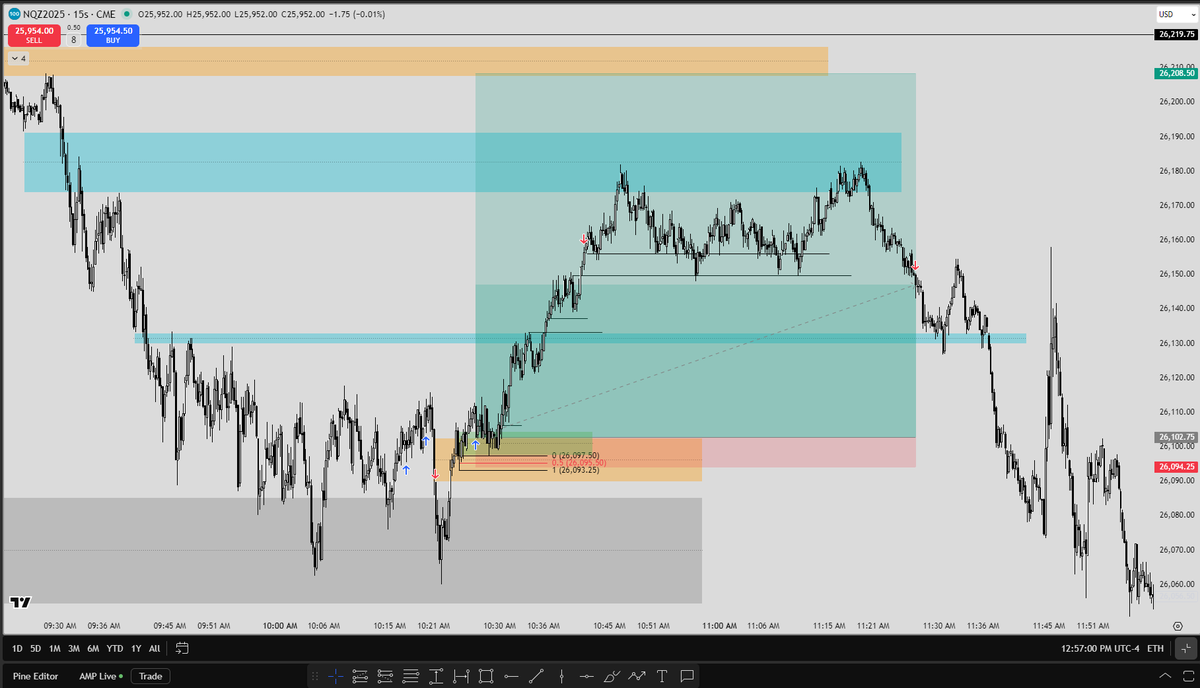Open the AMP Live broker tab
Screen dimensions: 1200x688
tap(100, 676)
